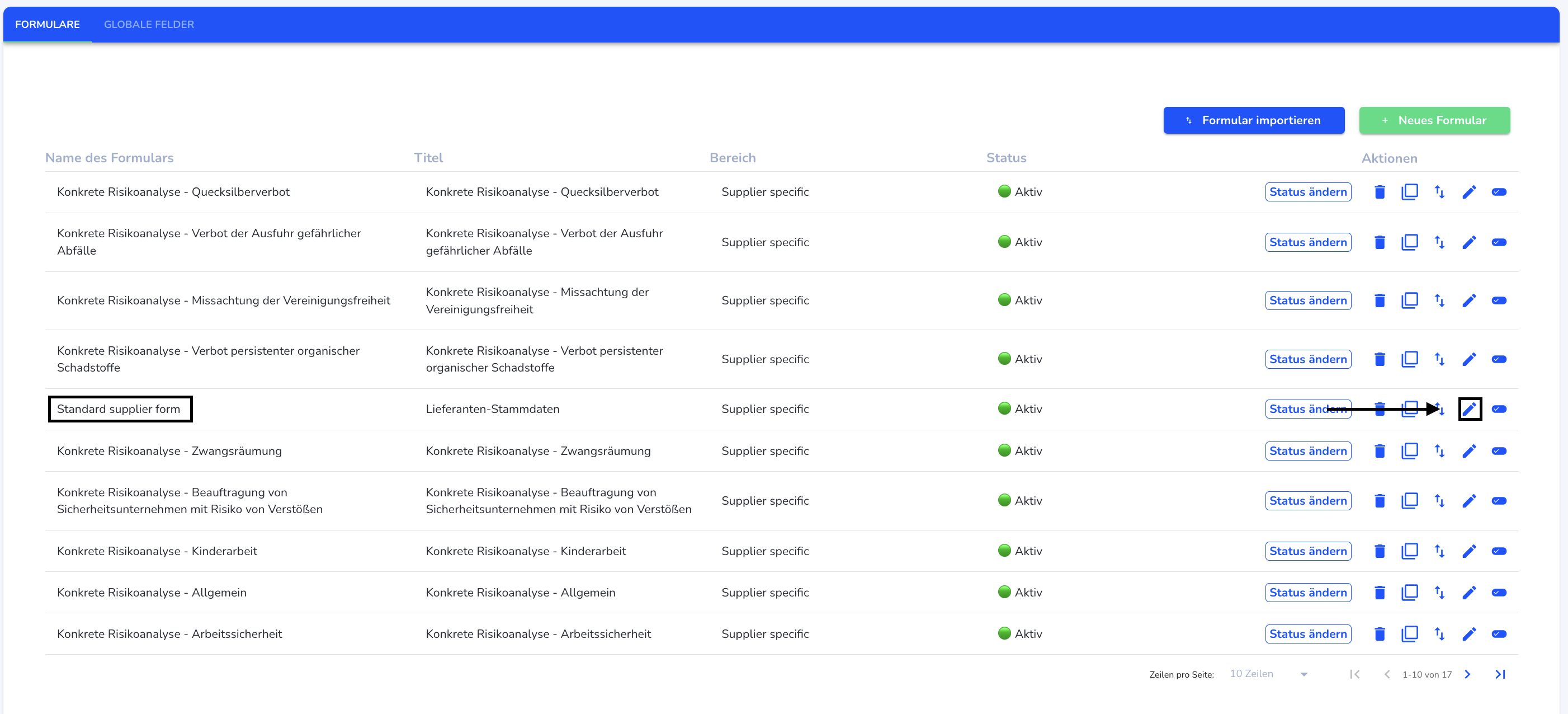1568x714 pixels.
Task: Go to the next page of forms
Action: tap(1467, 674)
